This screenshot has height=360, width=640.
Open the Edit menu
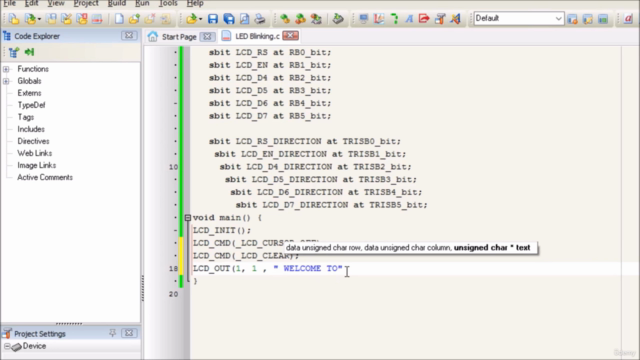click(31, 3)
